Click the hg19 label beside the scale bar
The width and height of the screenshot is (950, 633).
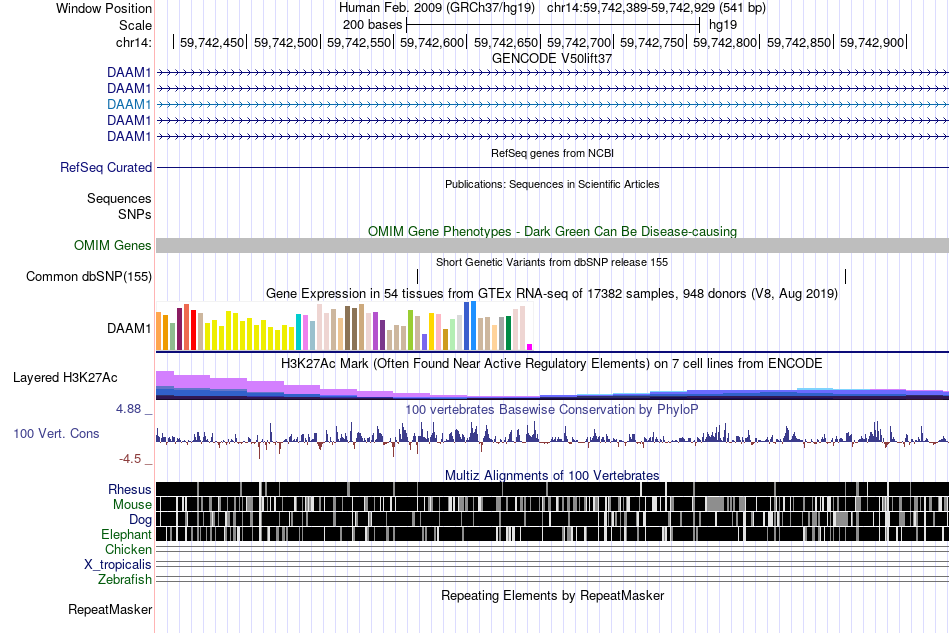pyautogui.click(x=723, y=25)
